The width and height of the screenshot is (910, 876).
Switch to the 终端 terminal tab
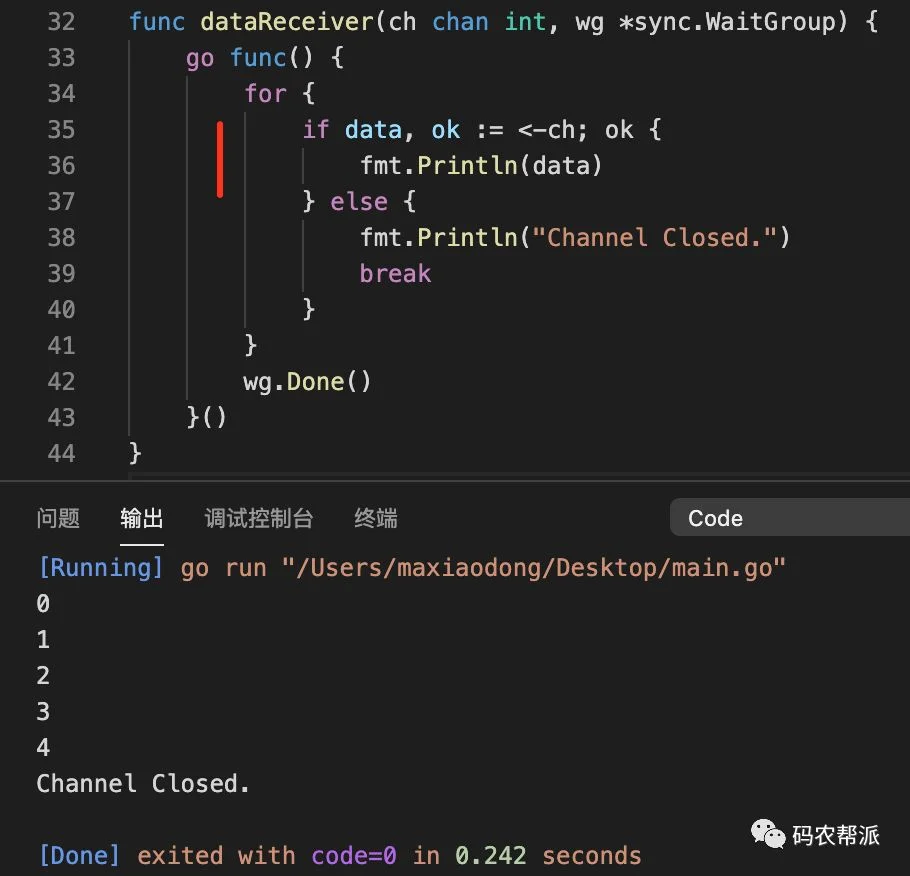[375, 518]
